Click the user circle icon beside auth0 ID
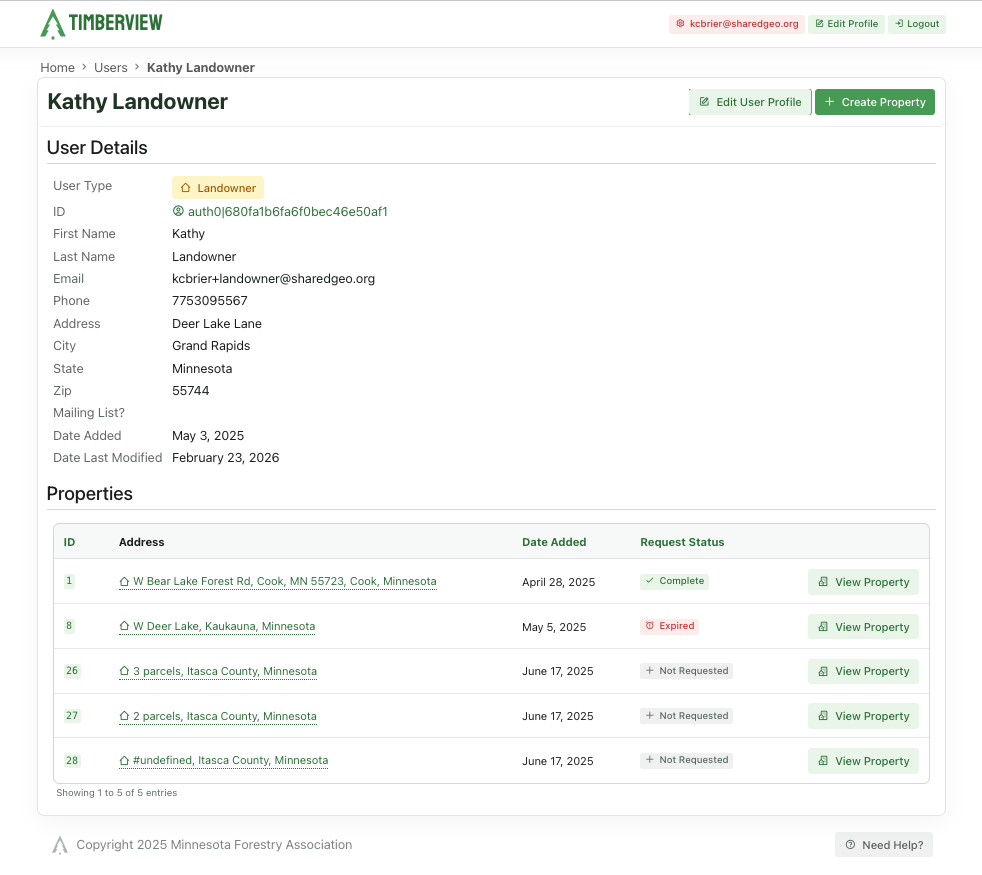 pos(178,211)
